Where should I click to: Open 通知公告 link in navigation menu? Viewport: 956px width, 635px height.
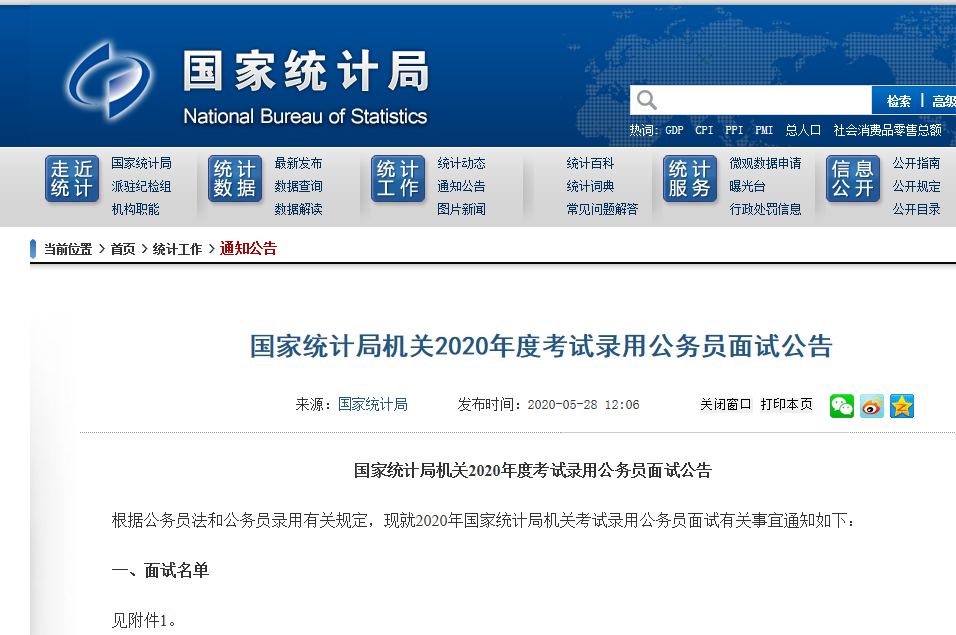pos(462,186)
